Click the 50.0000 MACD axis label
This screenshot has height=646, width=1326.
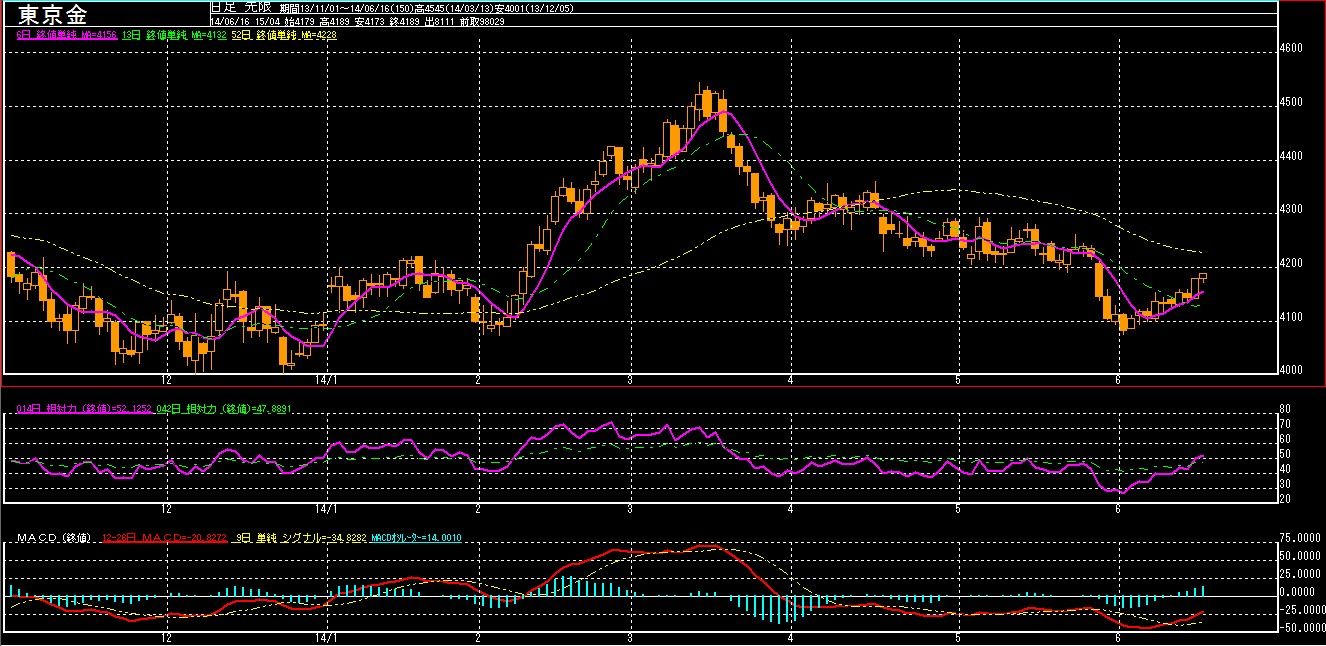(x=1298, y=556)
